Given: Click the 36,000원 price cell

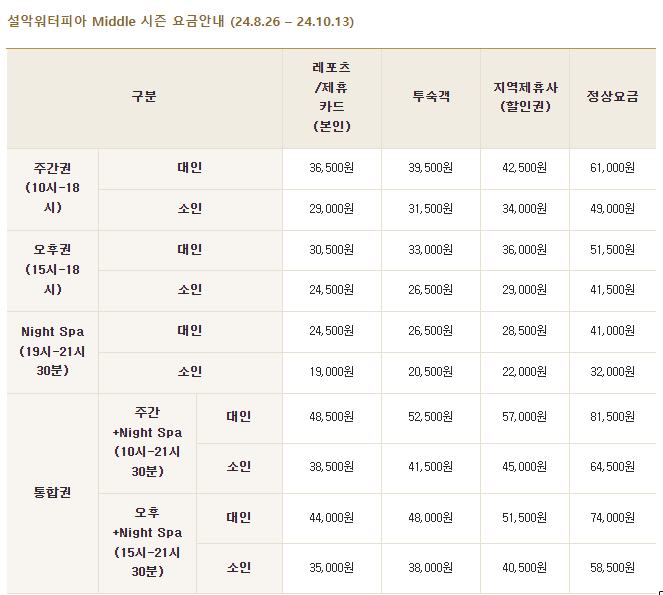Looking at the screenshot, I should click(x=524, y=250).
